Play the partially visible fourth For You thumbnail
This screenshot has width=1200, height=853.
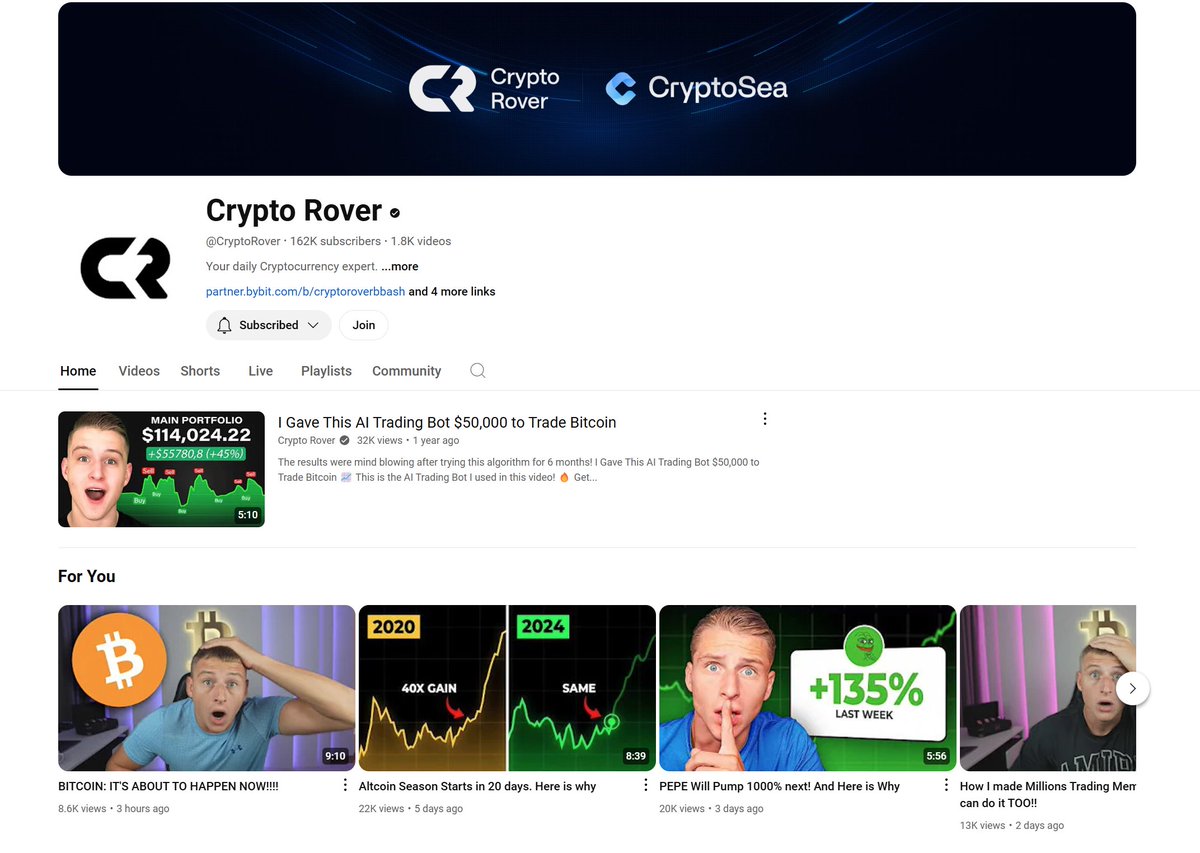[1048, 688]
